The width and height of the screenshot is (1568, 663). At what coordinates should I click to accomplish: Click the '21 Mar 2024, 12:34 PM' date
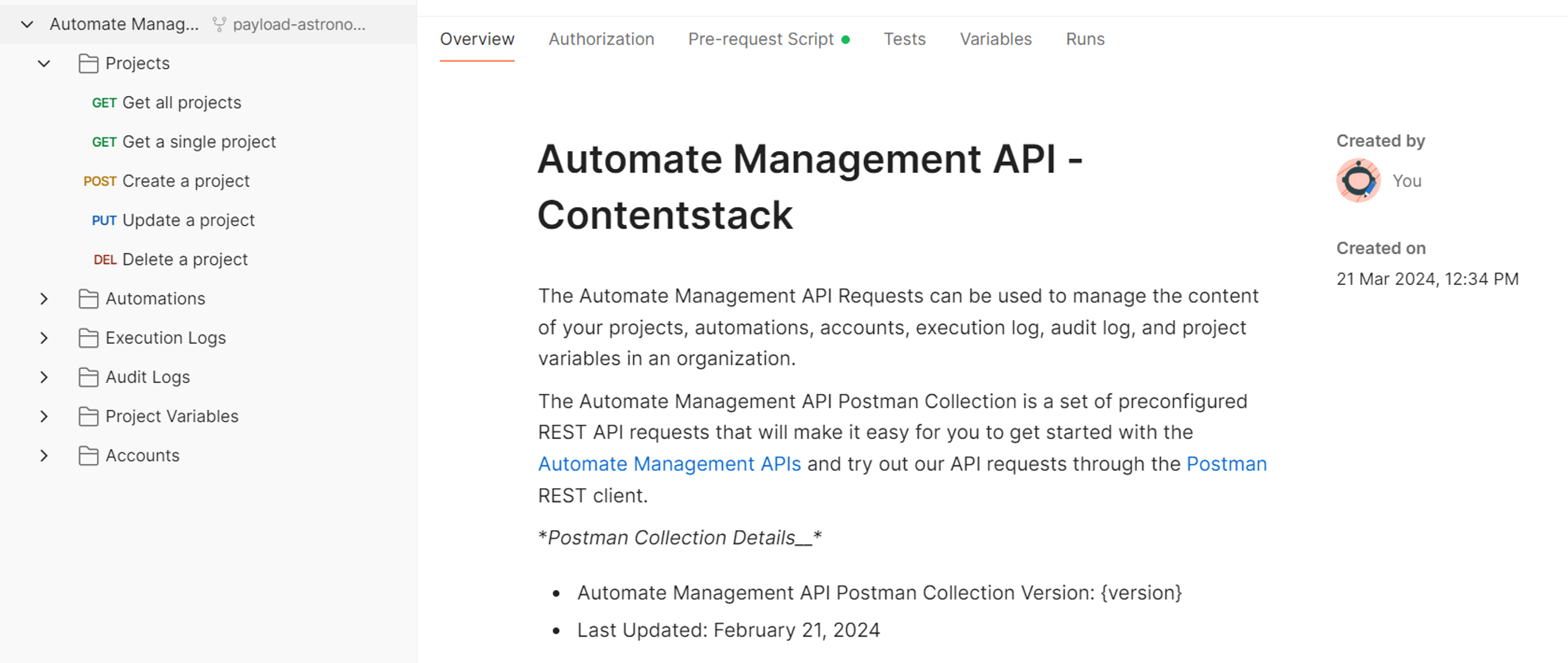[1428, 279]
